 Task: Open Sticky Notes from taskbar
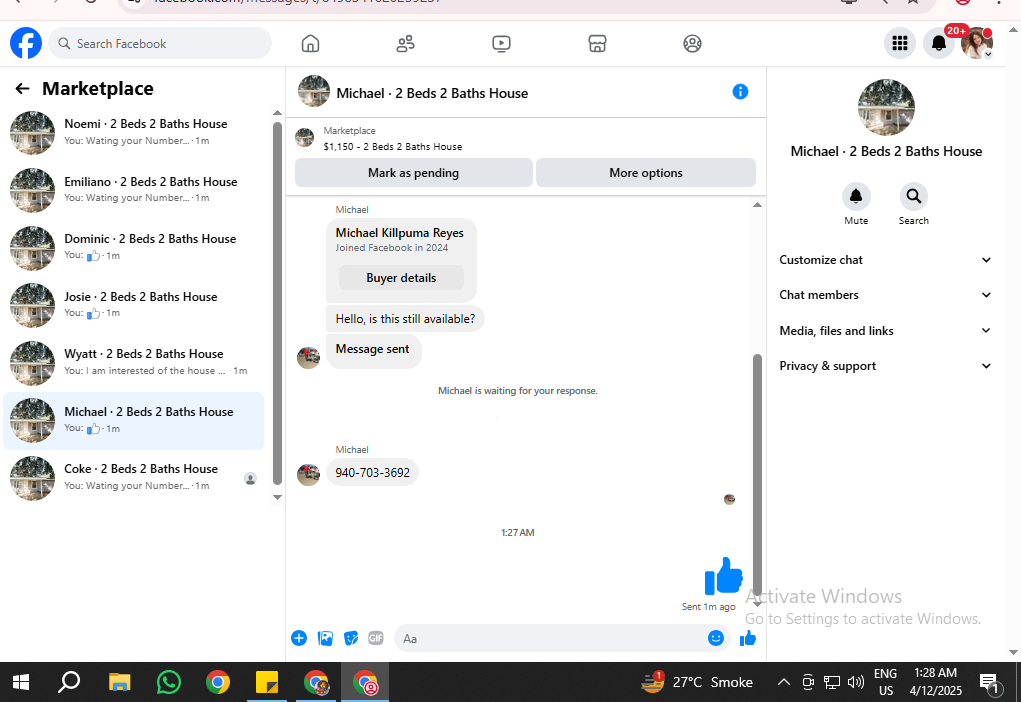[267, 682]
